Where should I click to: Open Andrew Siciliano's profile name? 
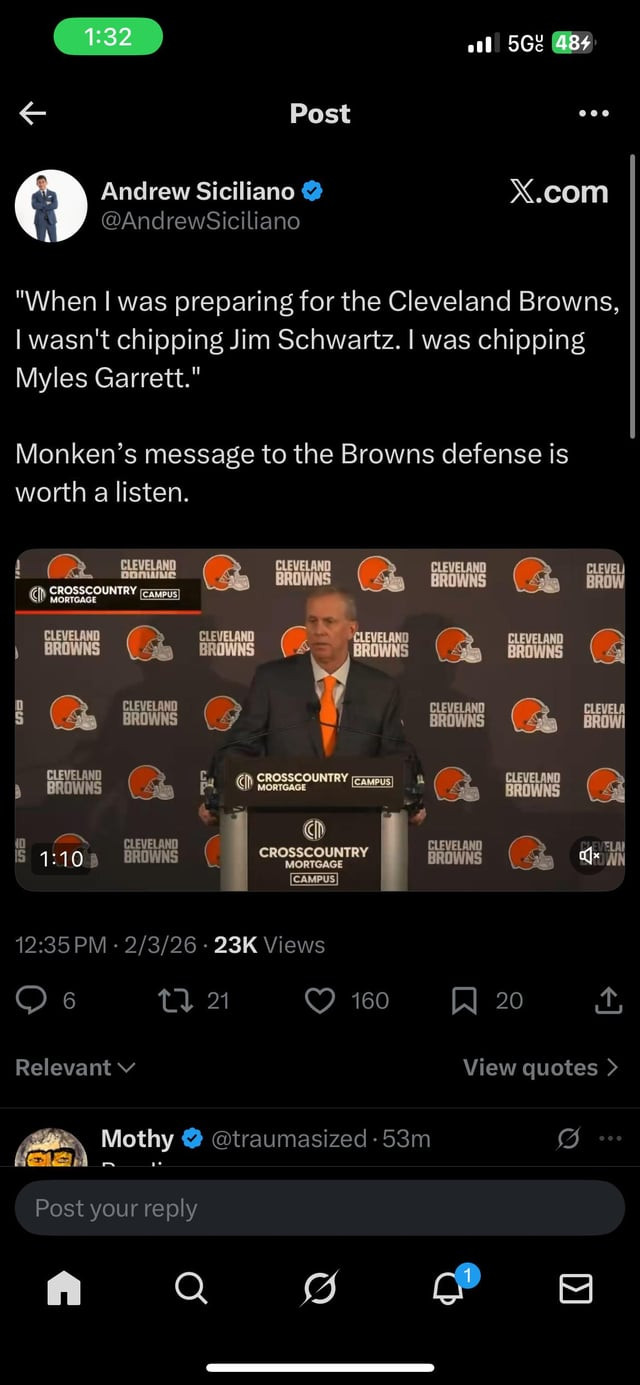click(x=198, y=191)
